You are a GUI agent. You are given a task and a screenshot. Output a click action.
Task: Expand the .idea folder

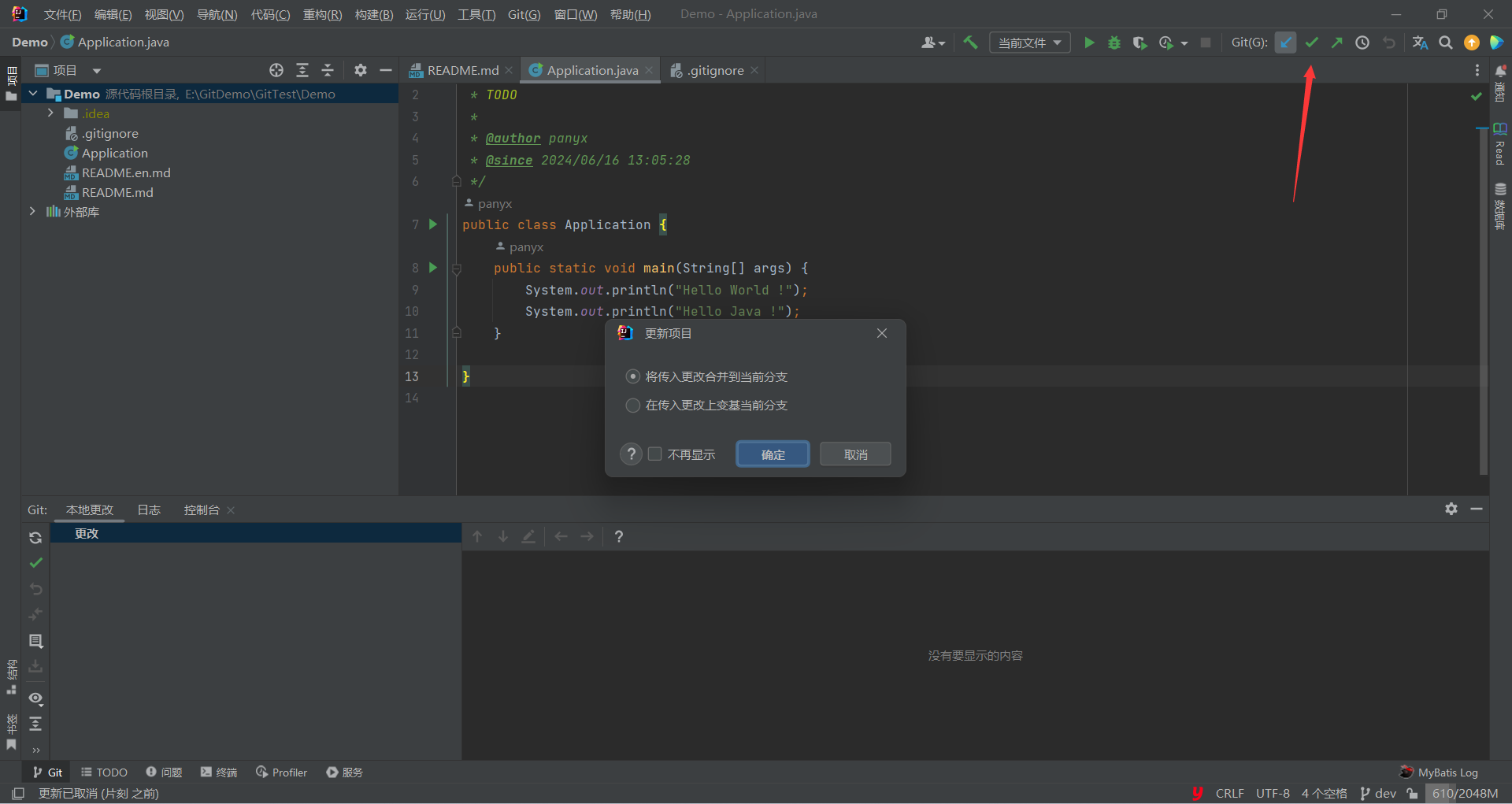pyautogui.click(x=50, y=113)
